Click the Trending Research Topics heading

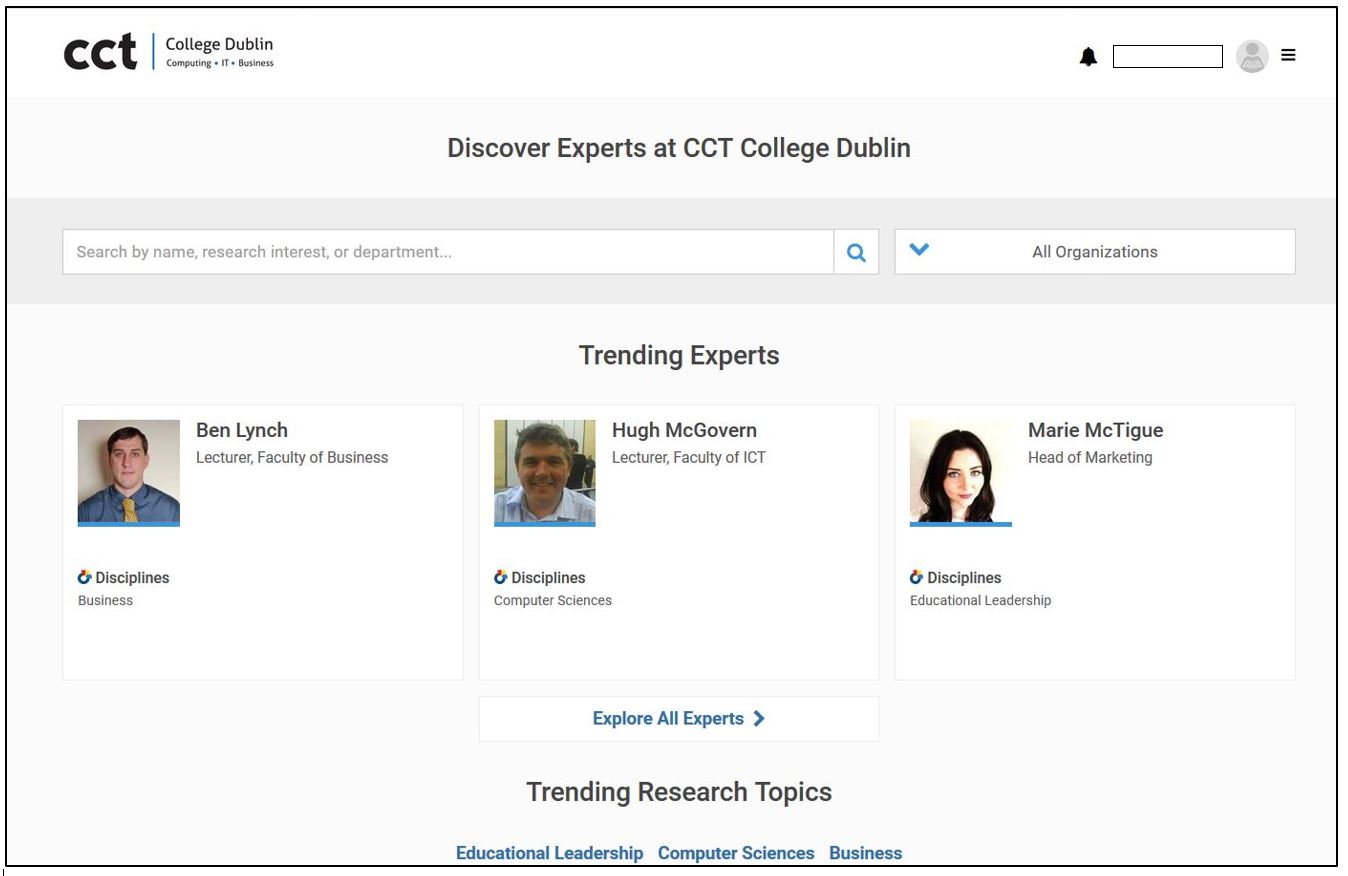tap(679, 792)
